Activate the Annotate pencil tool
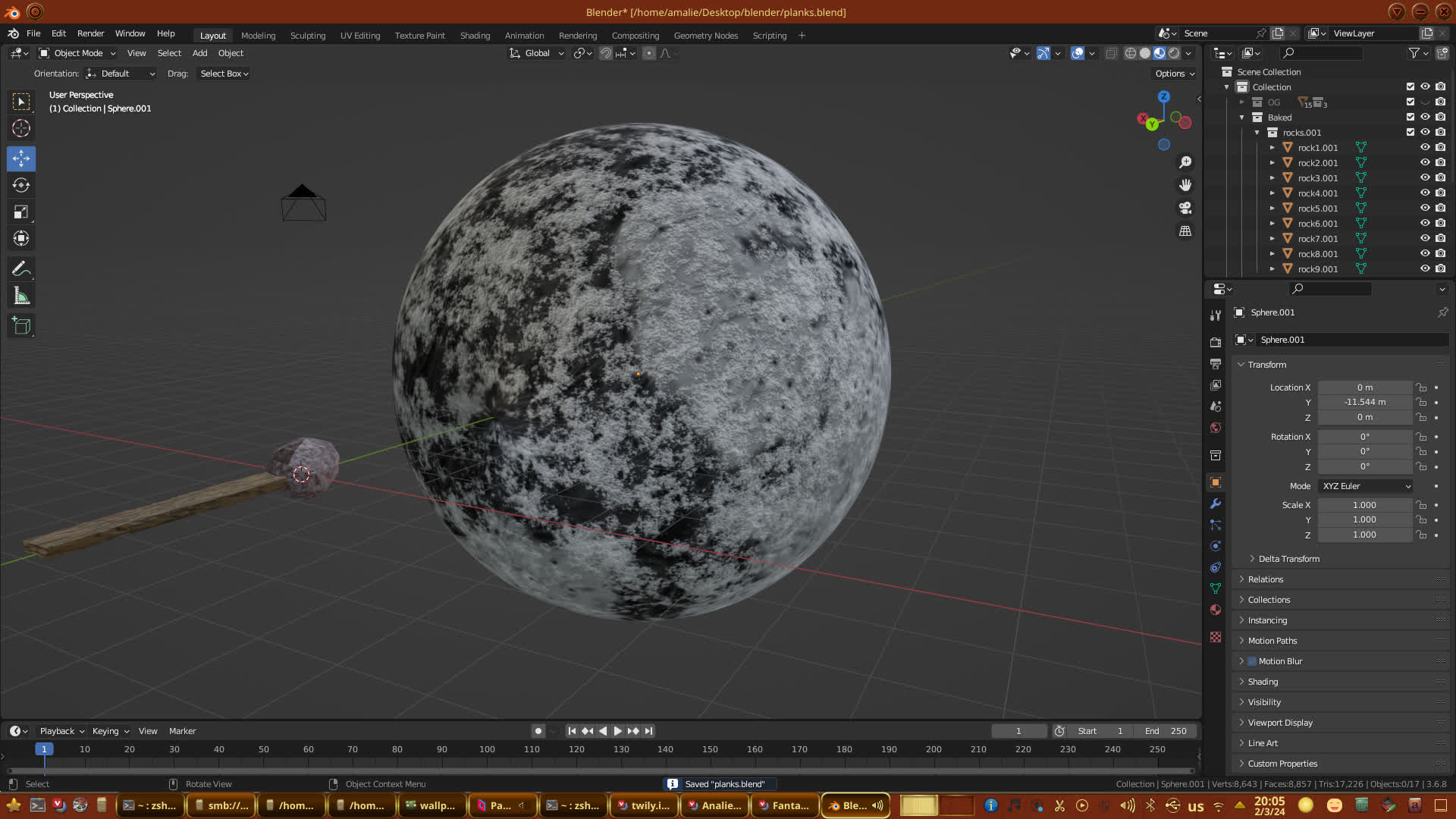1456x819 pixels. click(21, 269)
